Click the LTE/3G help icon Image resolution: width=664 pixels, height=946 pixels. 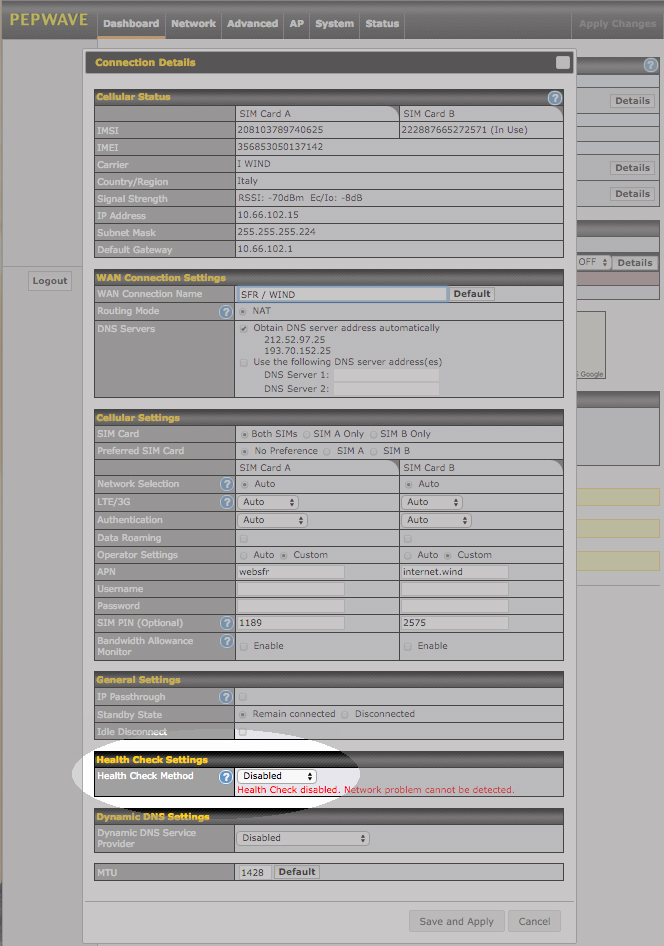pyautogui.click(x=226, y=502)
